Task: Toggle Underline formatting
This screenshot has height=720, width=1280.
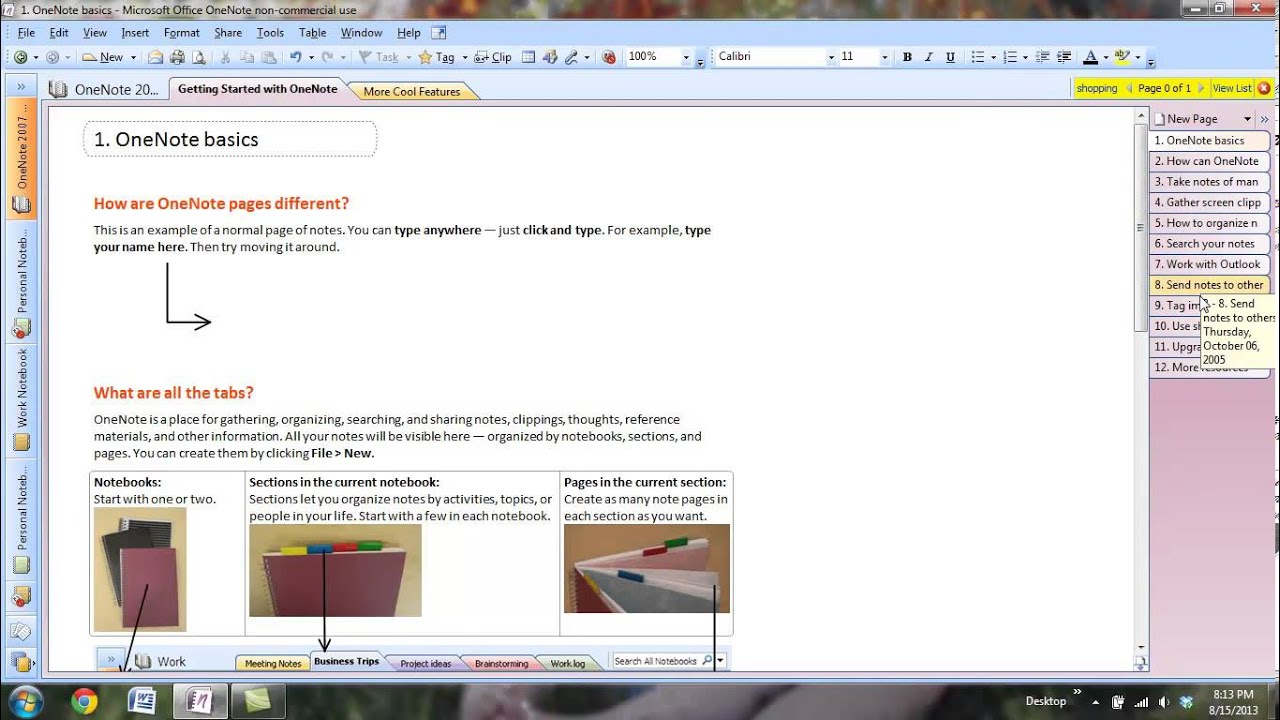Action: coord(950,57)
